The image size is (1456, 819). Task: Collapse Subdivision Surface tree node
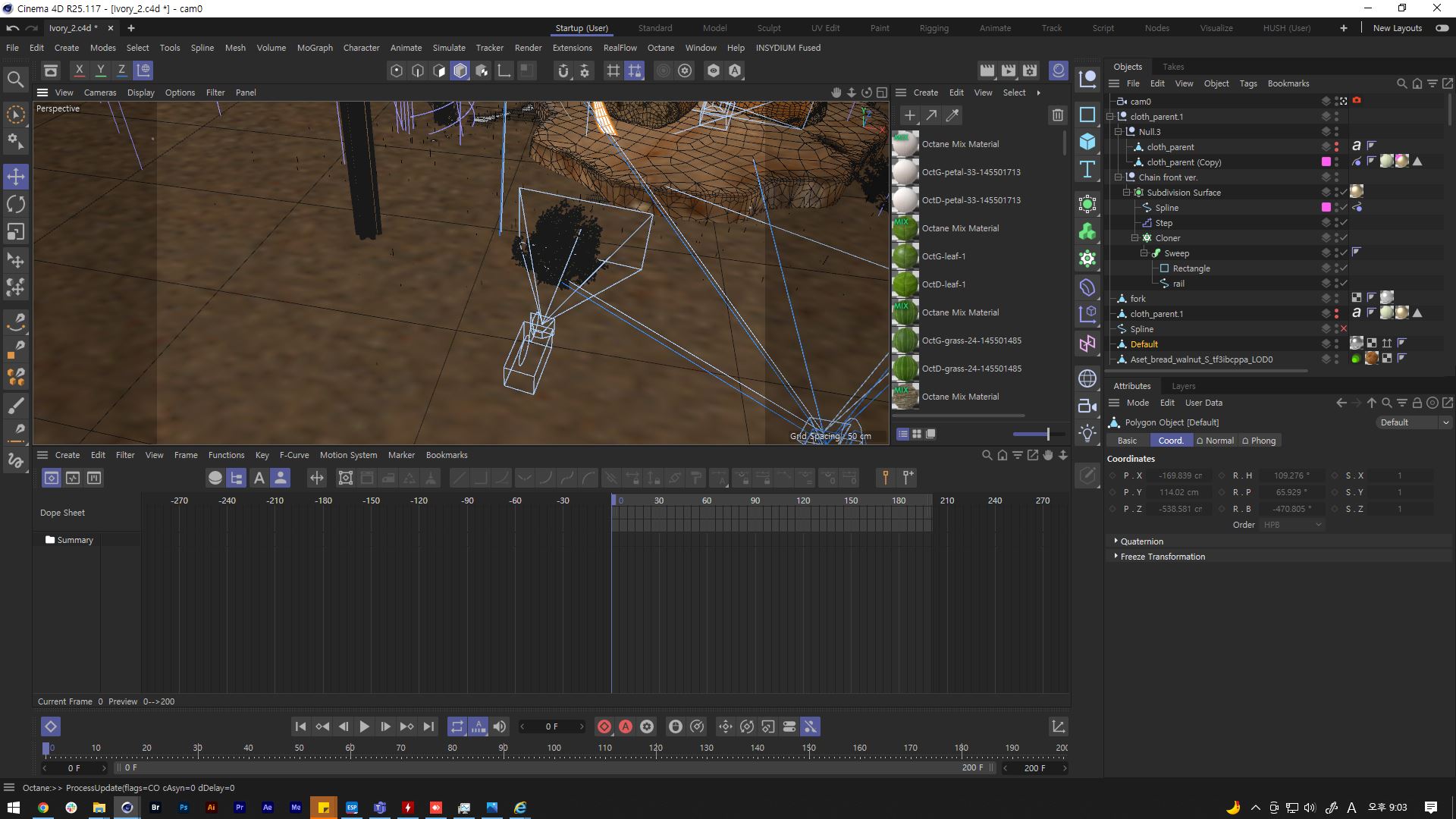coord(1127,192)
